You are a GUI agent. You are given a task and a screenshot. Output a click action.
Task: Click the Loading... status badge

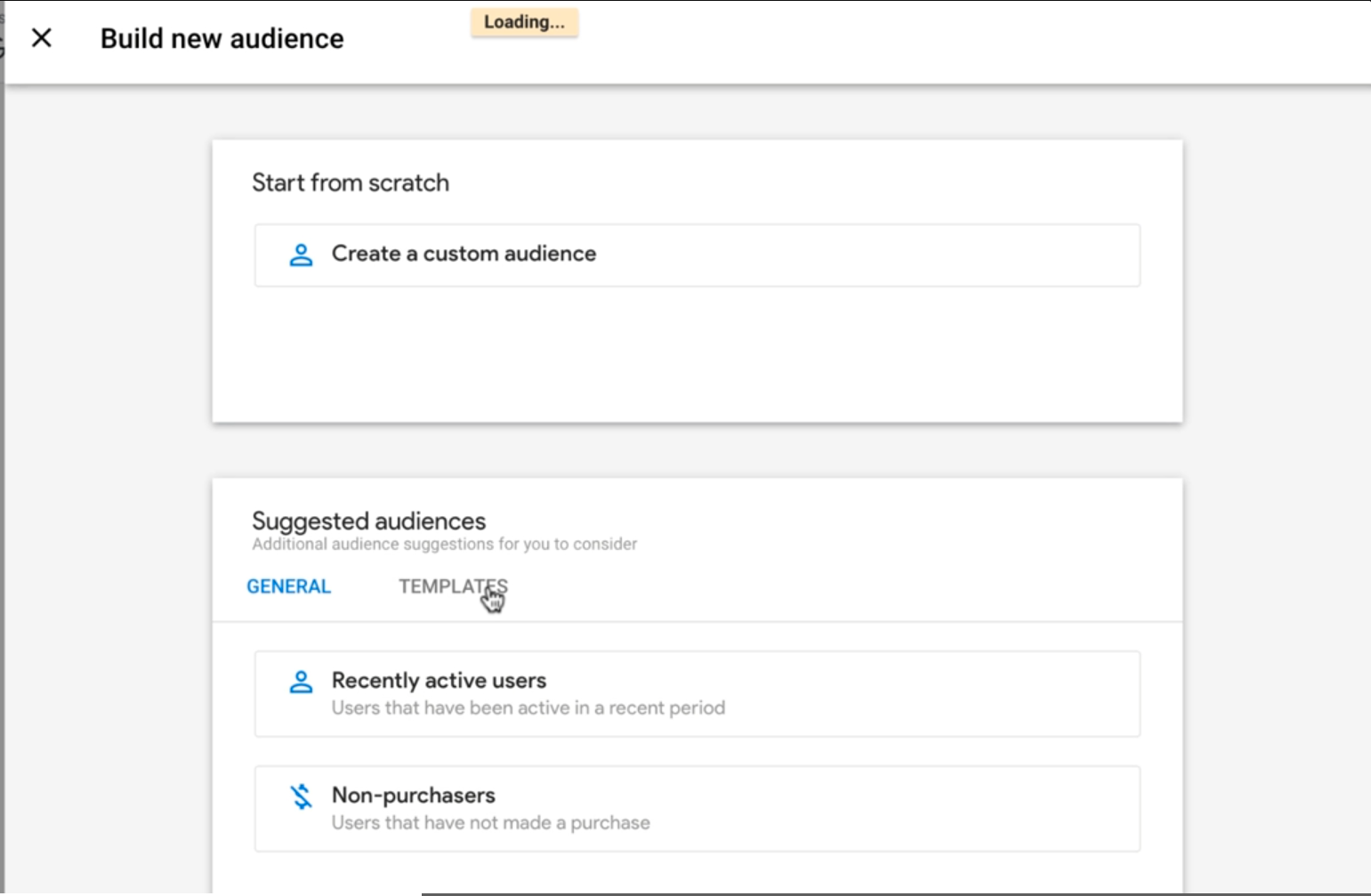click(x=524, y=22)
